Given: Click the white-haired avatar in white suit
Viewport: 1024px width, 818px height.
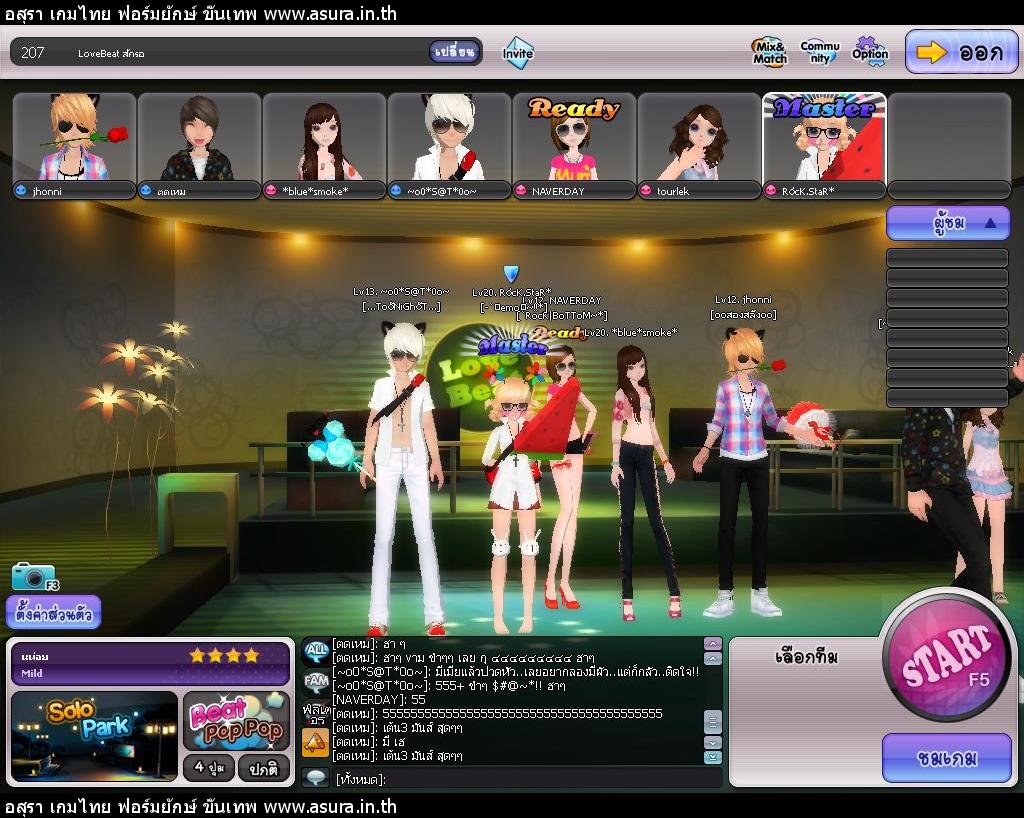Looking at the screenshot, I should tap(404, 480).
